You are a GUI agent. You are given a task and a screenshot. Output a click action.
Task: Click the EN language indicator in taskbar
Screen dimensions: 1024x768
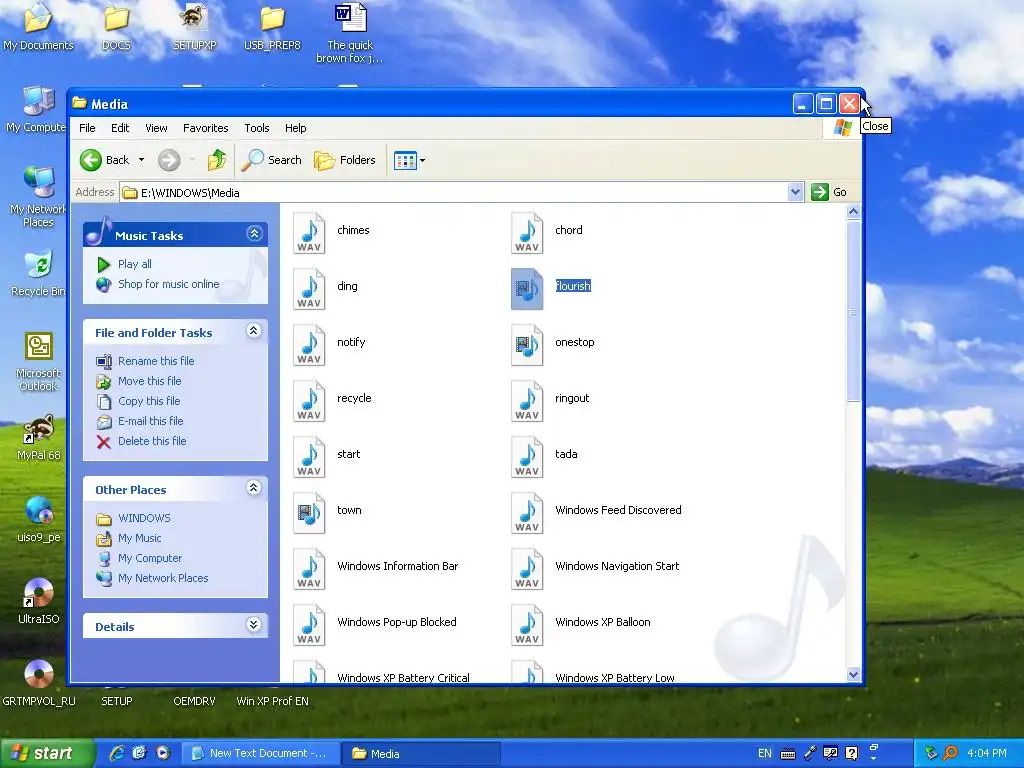point(764,753)
